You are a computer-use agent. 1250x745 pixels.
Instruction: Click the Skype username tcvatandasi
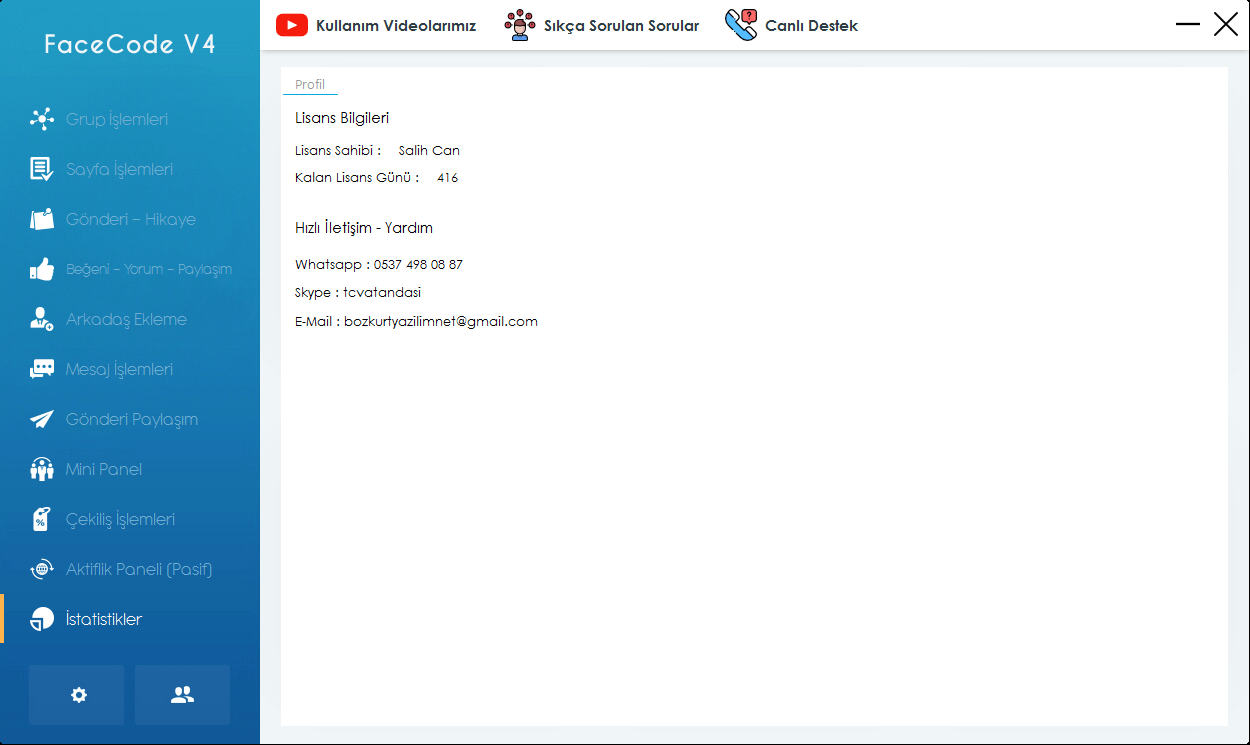click(x=382, y=293)
